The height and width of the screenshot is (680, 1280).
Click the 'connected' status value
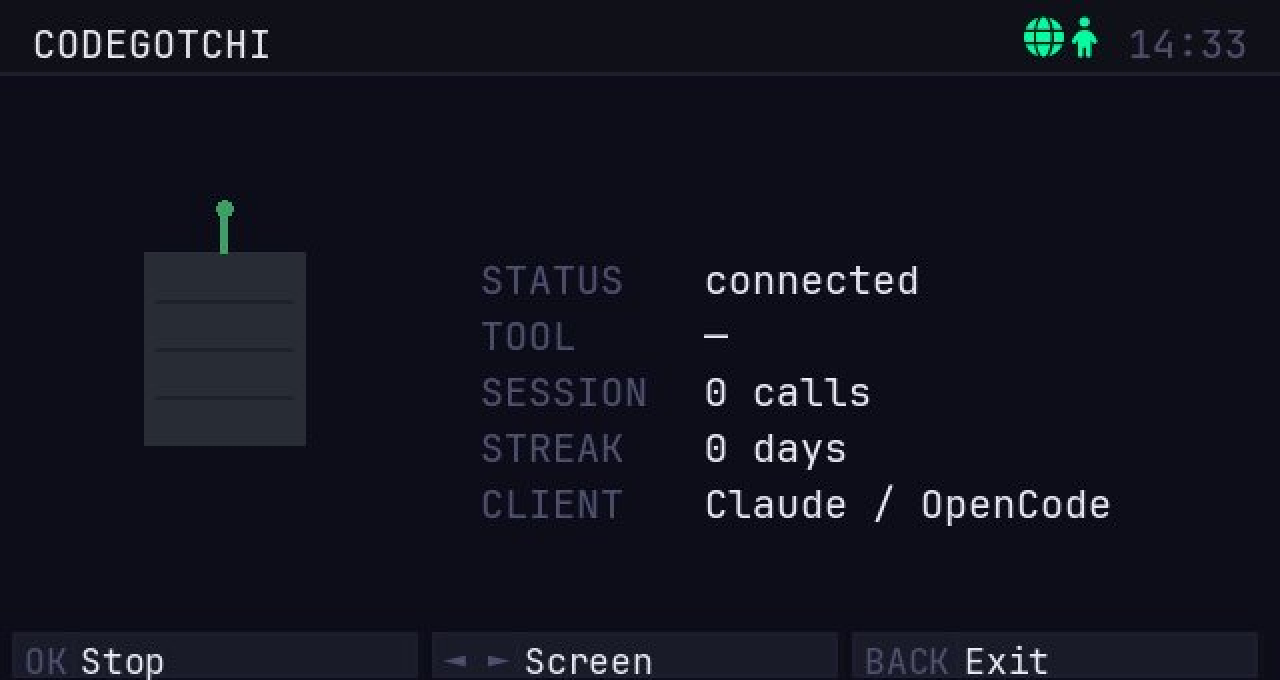(x=812, y=281)
